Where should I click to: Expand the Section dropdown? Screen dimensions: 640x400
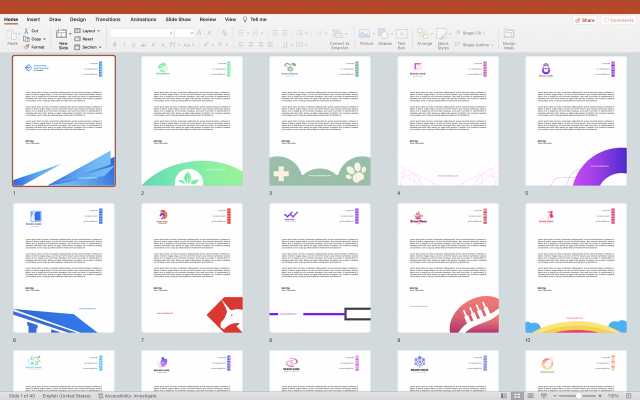click(x=90, y=47)
